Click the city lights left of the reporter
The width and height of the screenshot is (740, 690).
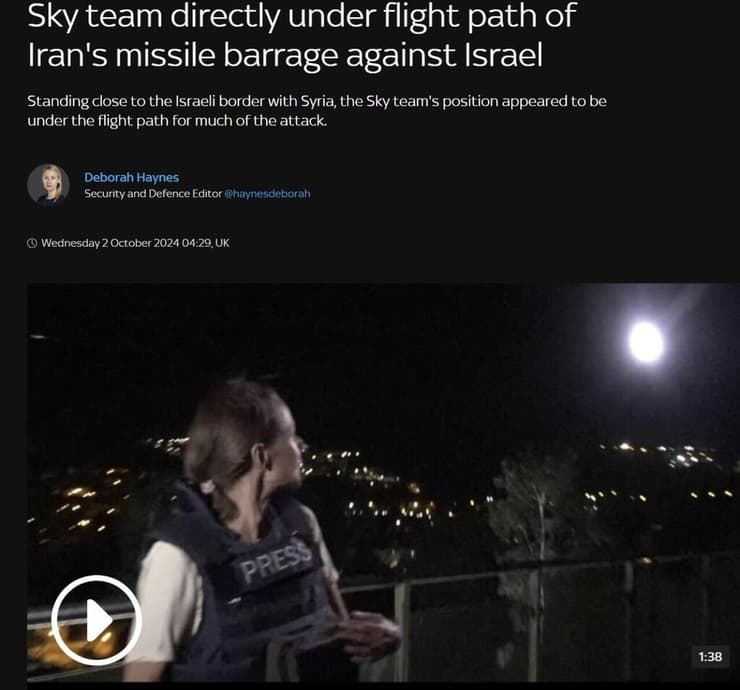[85, 500]
